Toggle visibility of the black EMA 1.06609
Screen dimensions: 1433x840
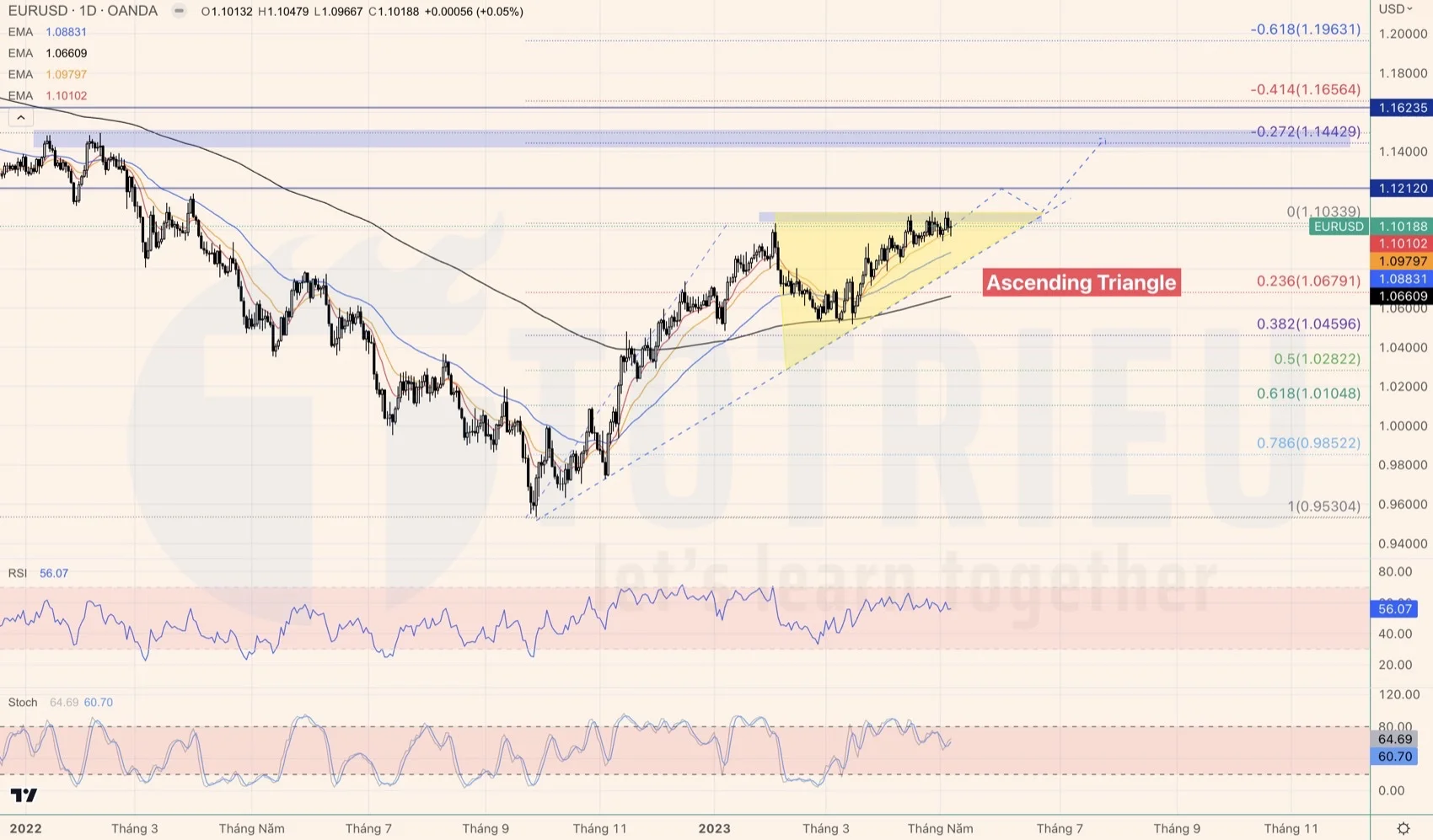coord(67,53)
